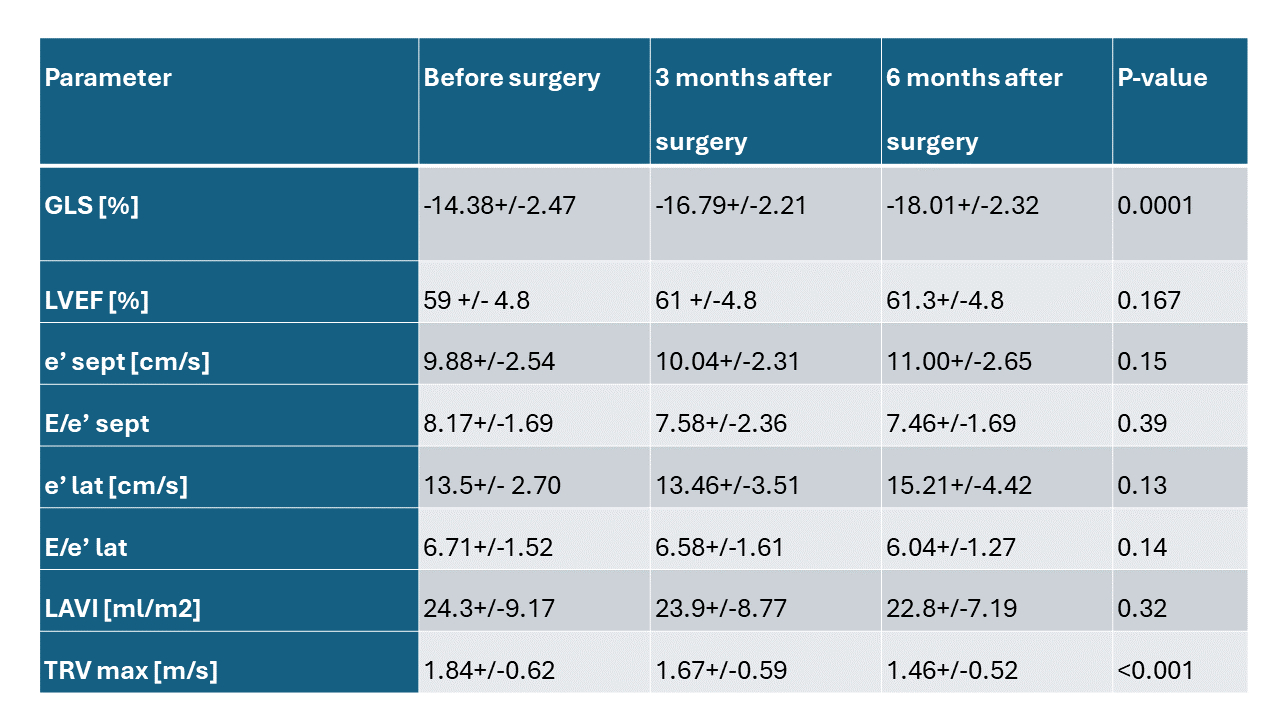Click the P-value column header

[x=1162, y=78]
